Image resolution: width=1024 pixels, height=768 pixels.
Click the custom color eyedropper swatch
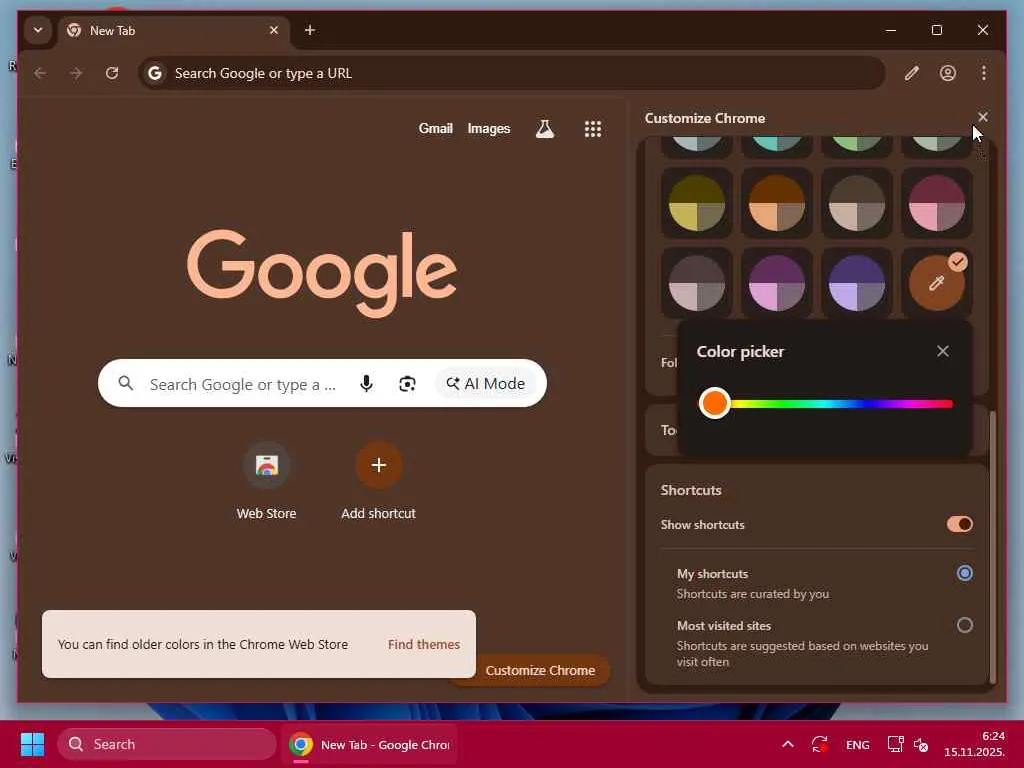(x=936, y=283)
